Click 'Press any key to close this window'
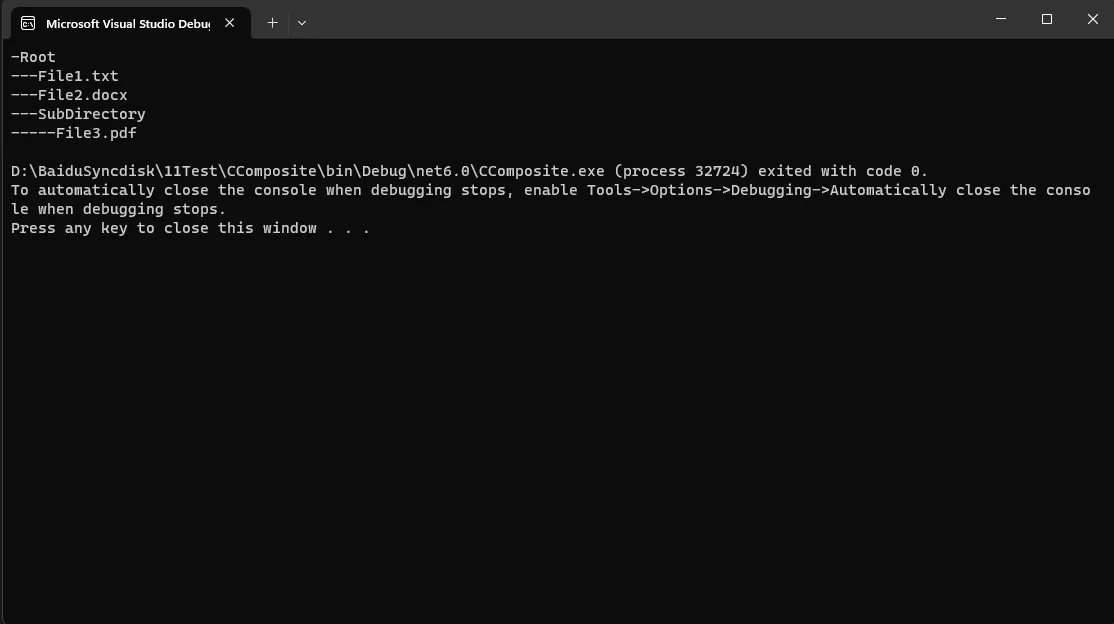This screenshot has width=1114, height=624. (x=163, y=229)
